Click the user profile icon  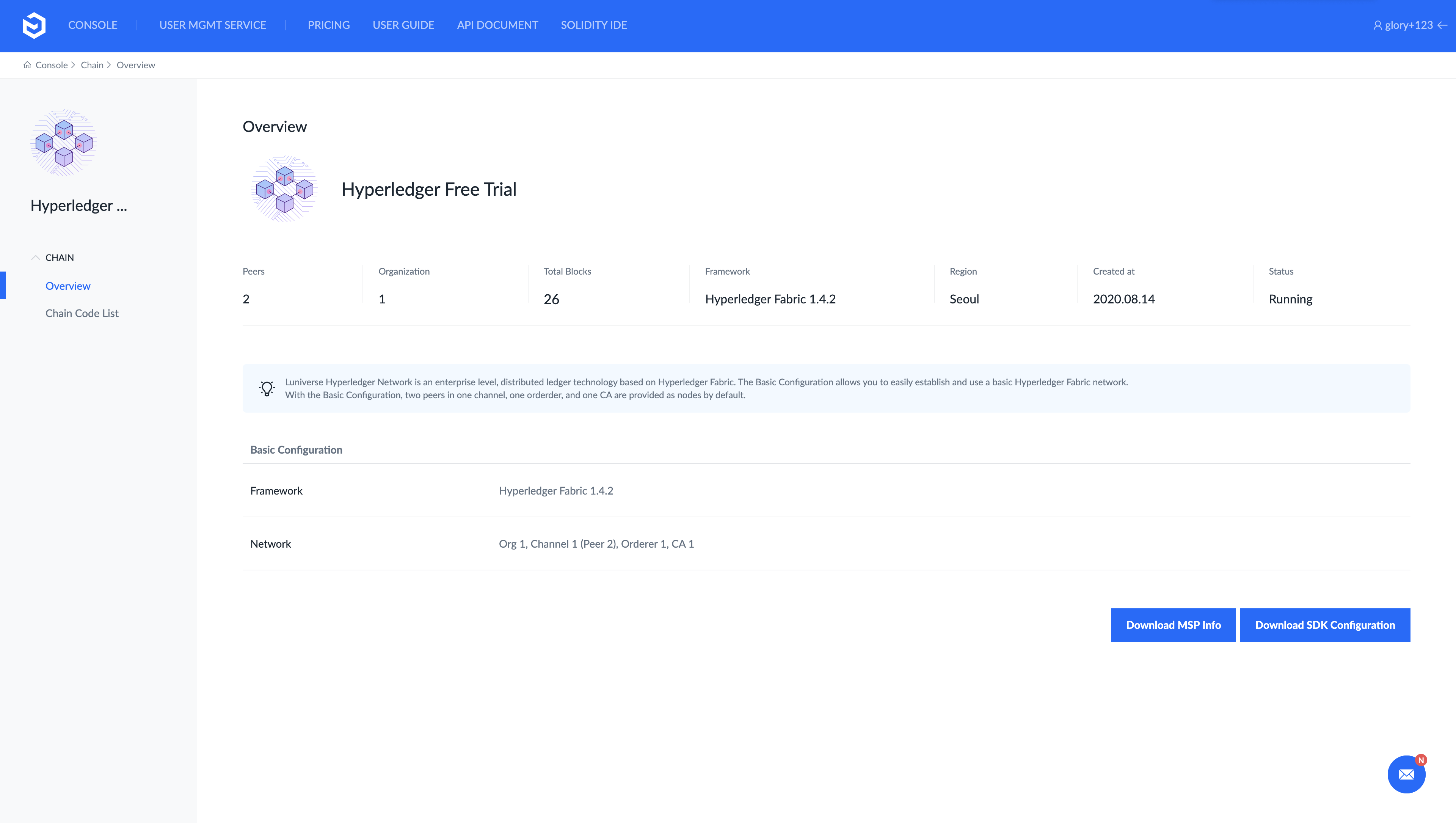[1378, 25]
